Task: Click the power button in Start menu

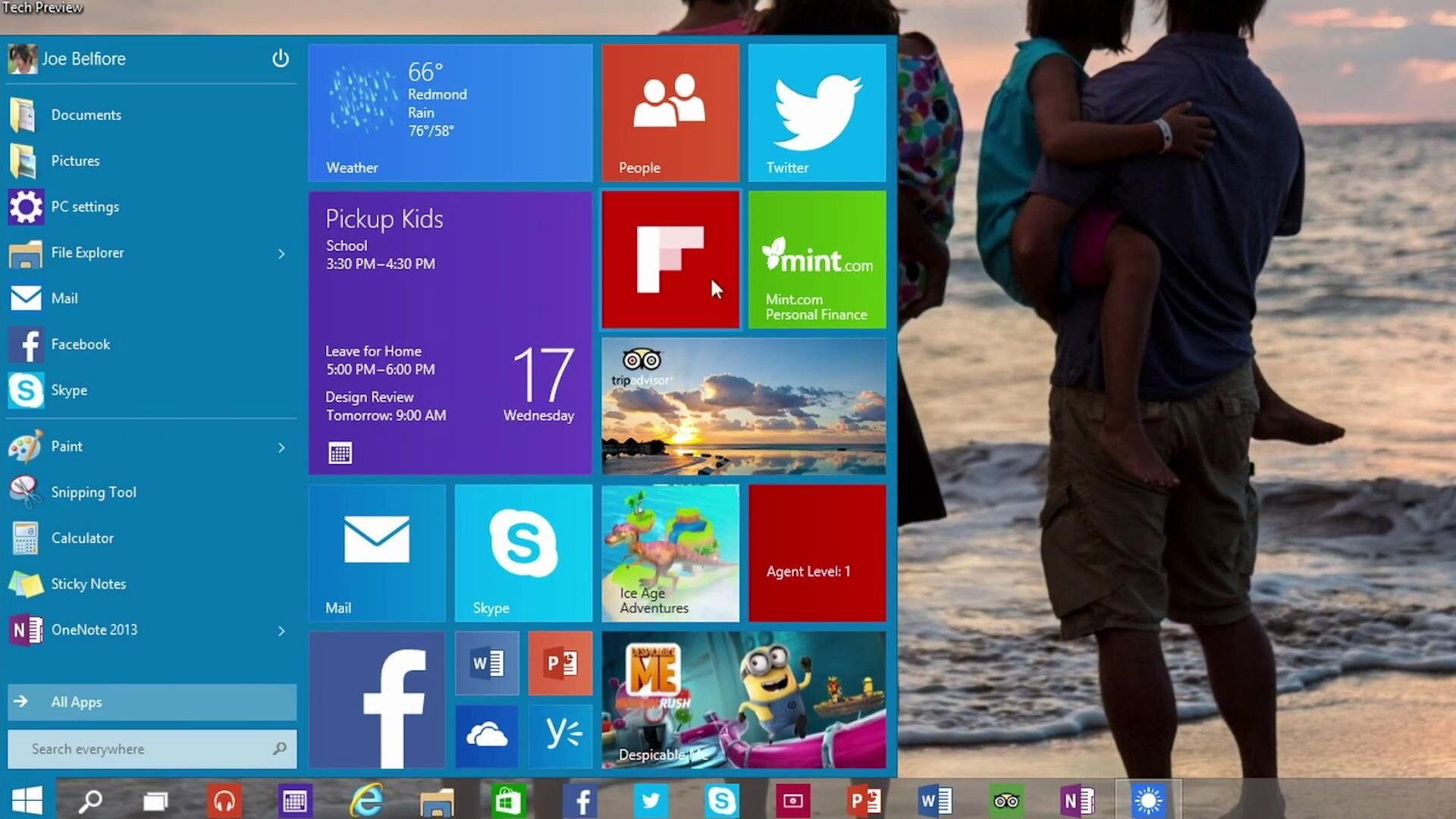Action: pos(281,58)
